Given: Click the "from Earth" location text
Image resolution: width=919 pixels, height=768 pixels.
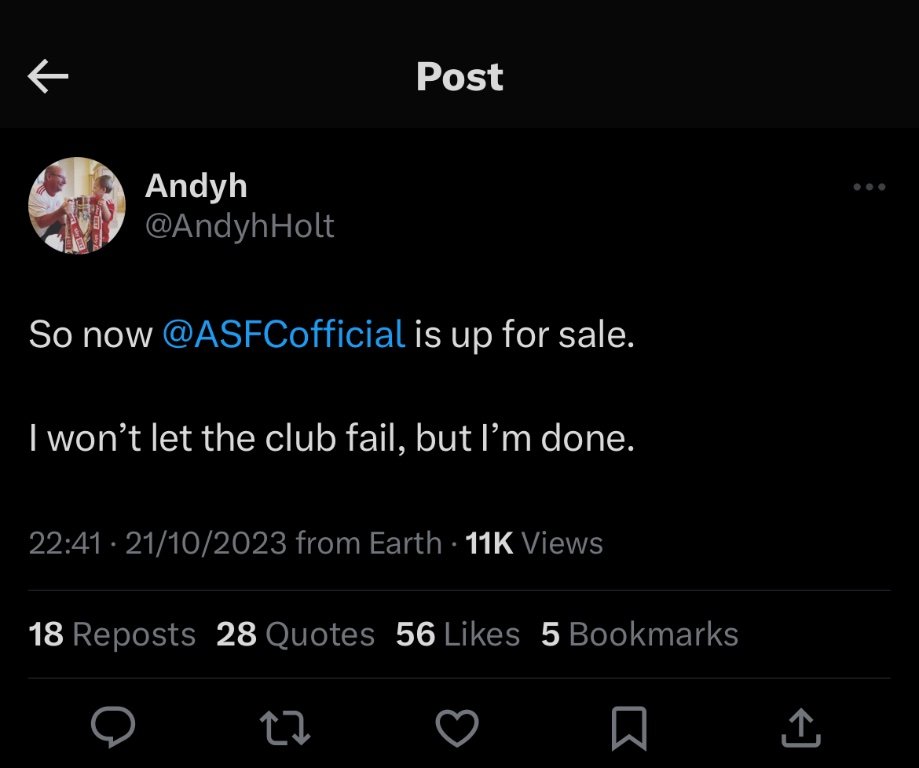Looking at the screenshot, I should point(369,543).
